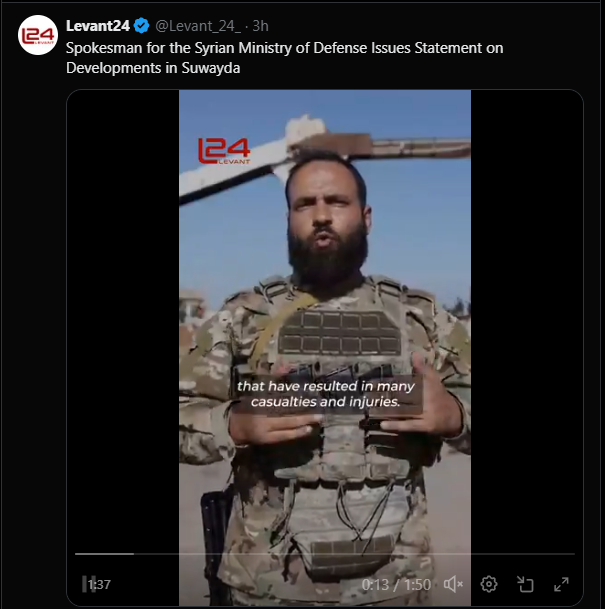Click the blue verified badge
This screenshot has width=605, height=609.
[141, 26]
